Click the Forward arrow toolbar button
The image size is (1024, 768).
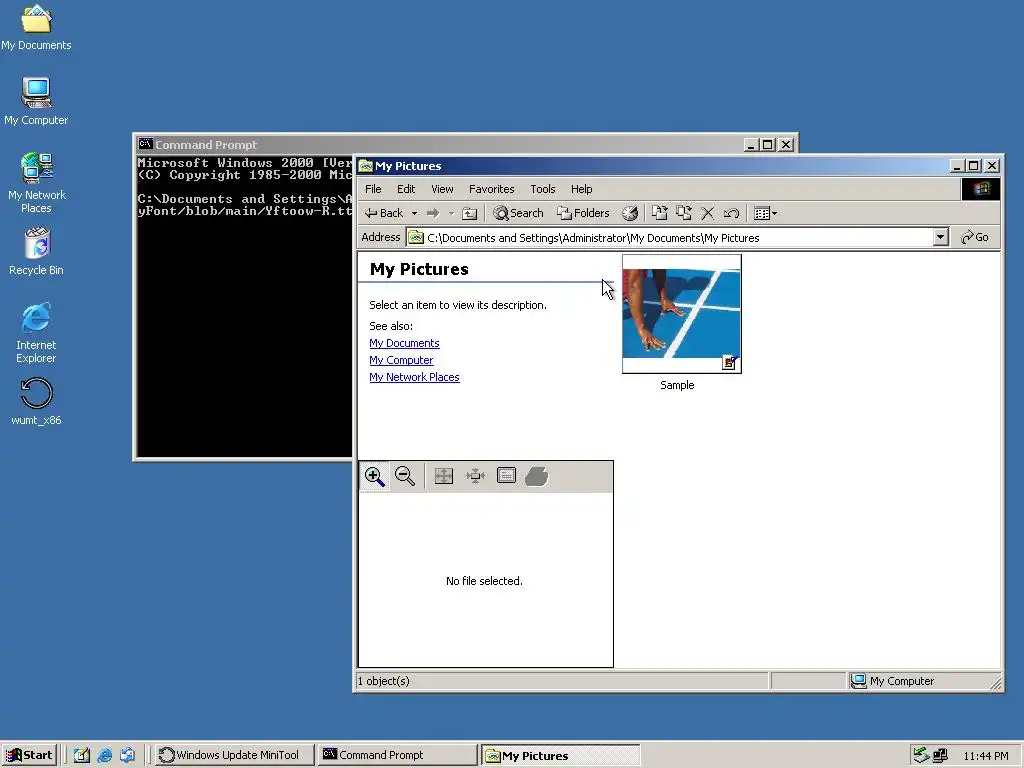pos(432,213)
